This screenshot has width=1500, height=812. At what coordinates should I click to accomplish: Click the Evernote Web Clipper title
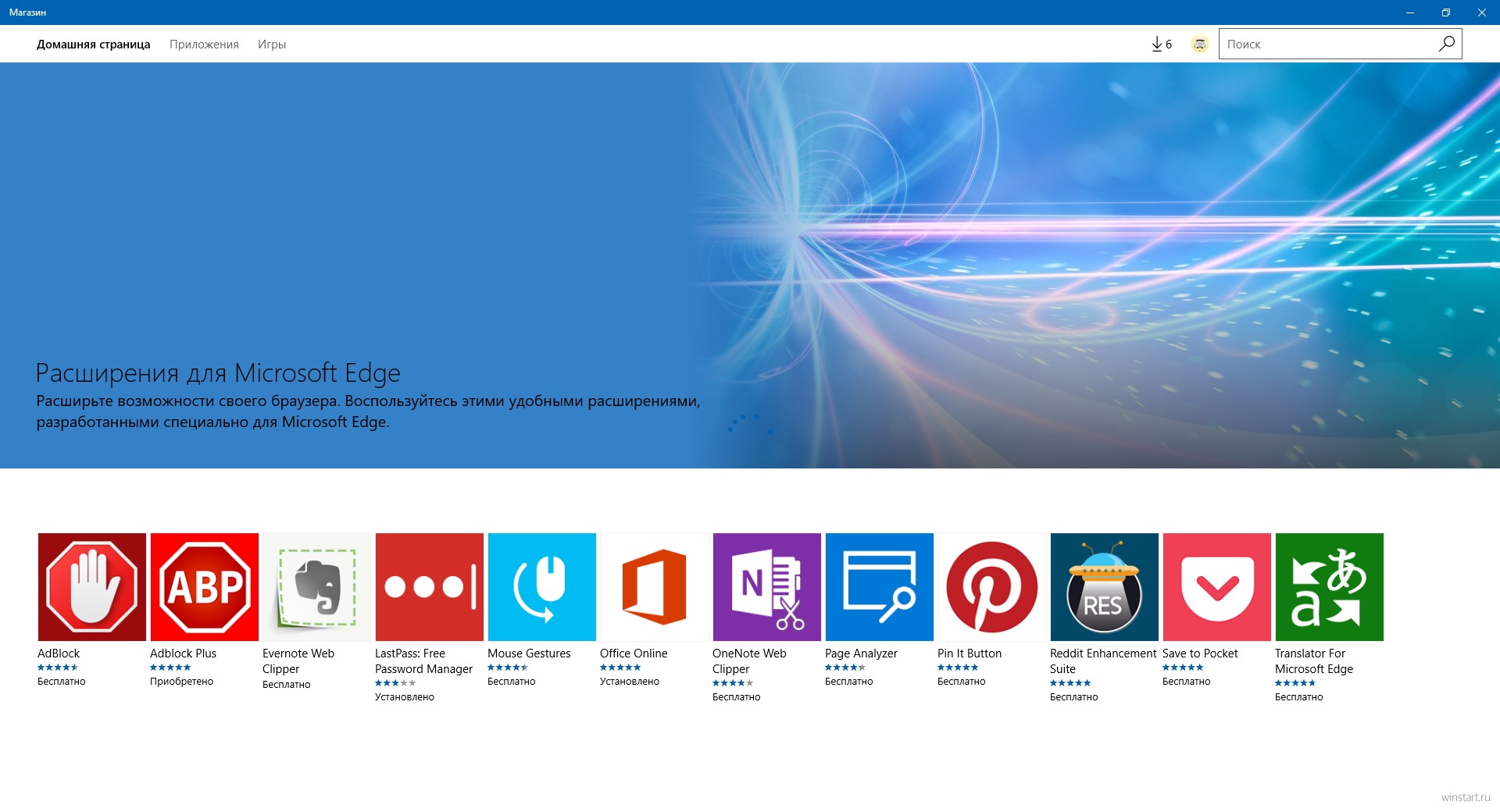pyautogui.click(x=298, y=661)
